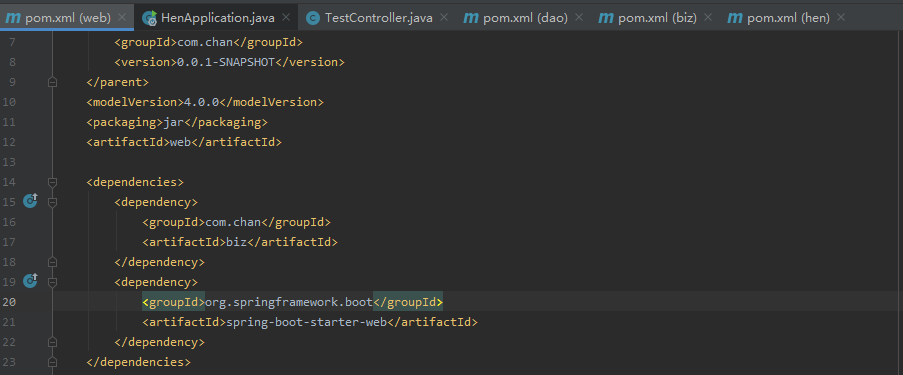The height and width of the screenshot is (375, 903).
Task: Close the pom.xml (biz) tab
Action: (707, 18)
